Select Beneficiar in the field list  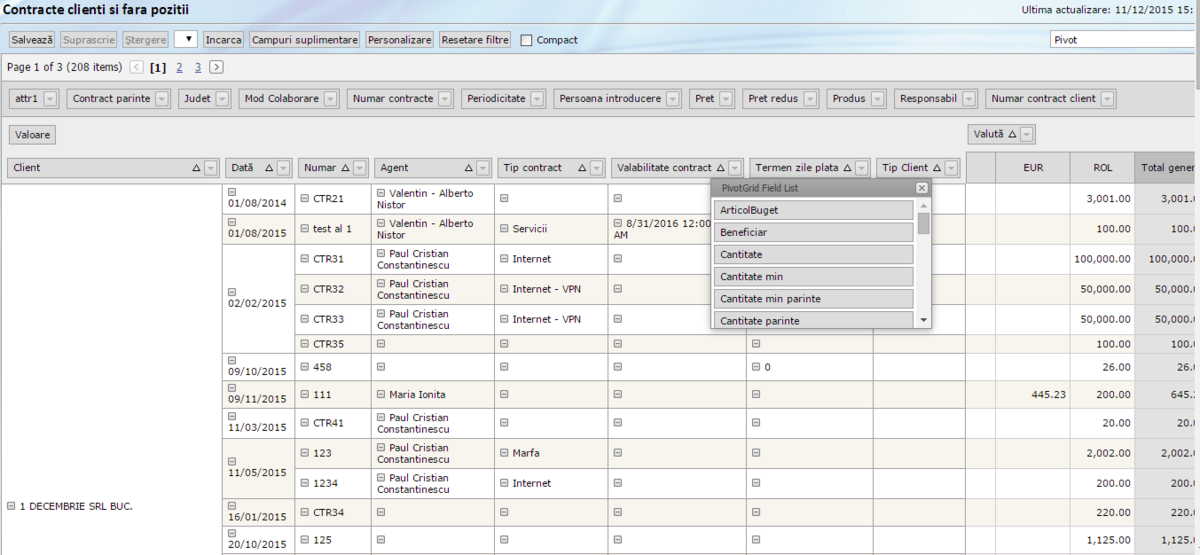point(813,232)
